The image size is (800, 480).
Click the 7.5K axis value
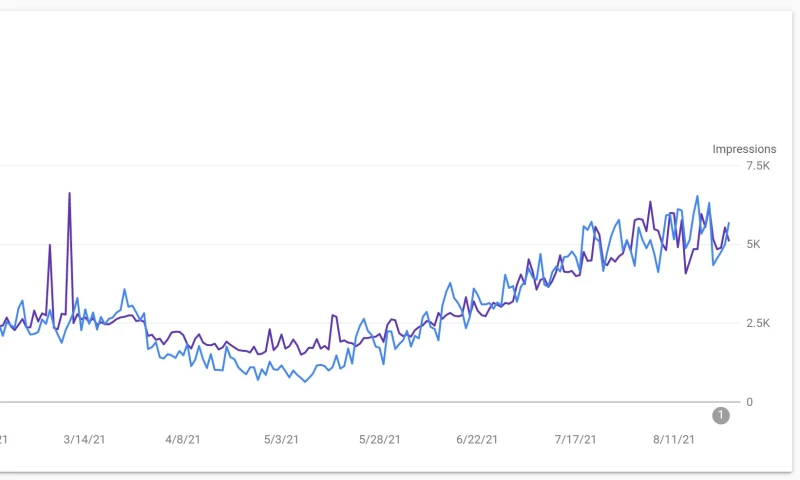pos(758,166)
